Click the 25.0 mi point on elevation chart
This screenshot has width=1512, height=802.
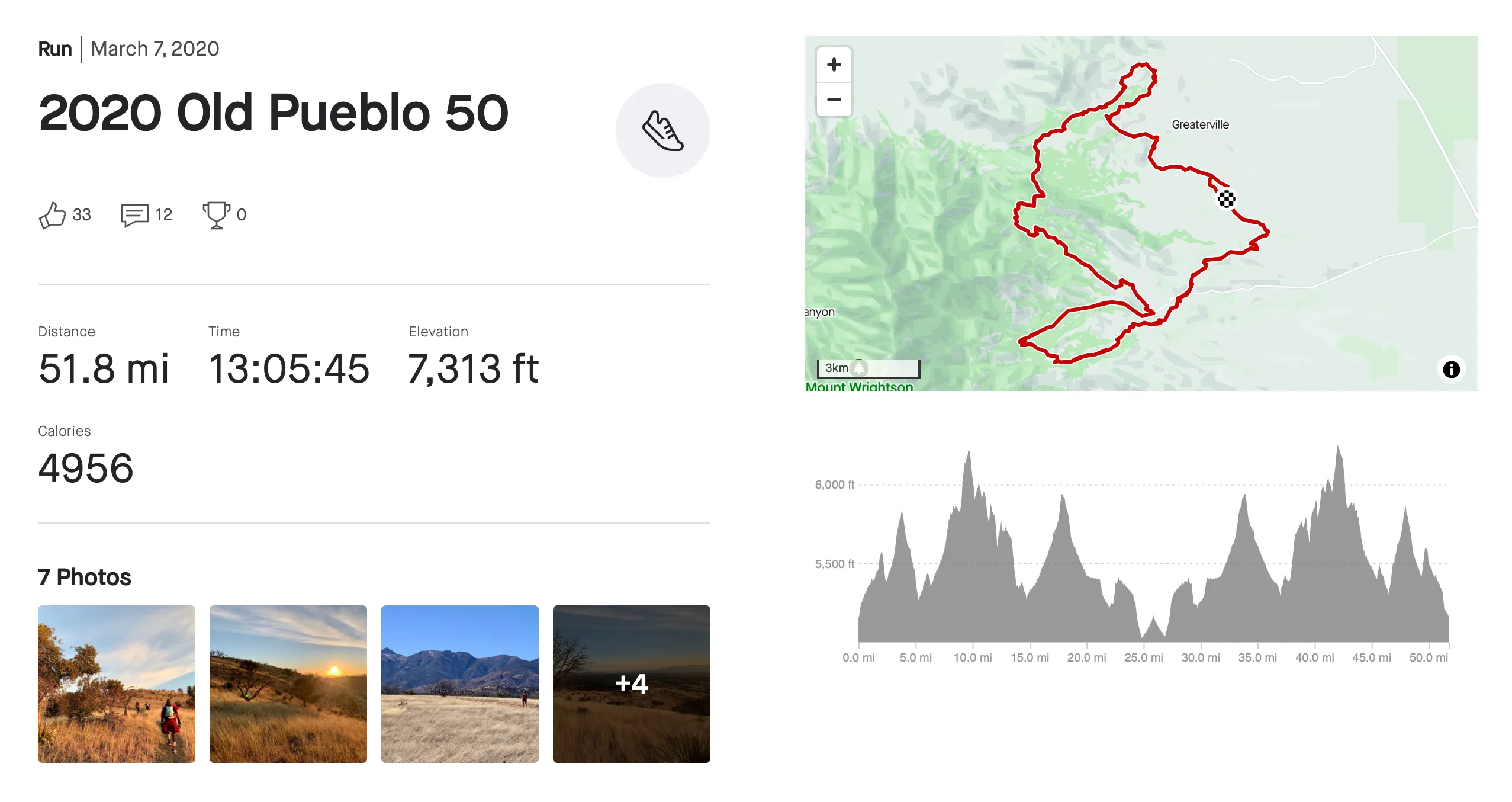point(1143,657)
